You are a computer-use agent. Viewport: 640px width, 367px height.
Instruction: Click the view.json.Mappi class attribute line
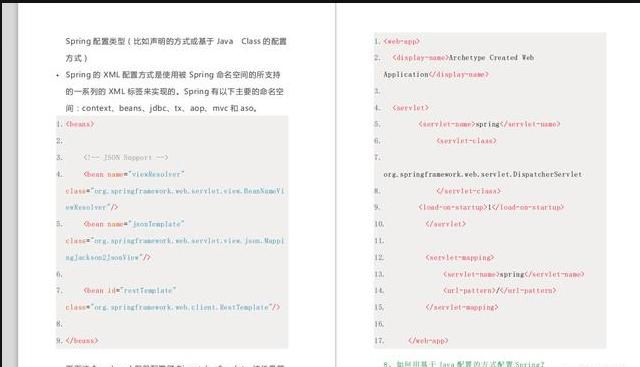pos(175,241)
